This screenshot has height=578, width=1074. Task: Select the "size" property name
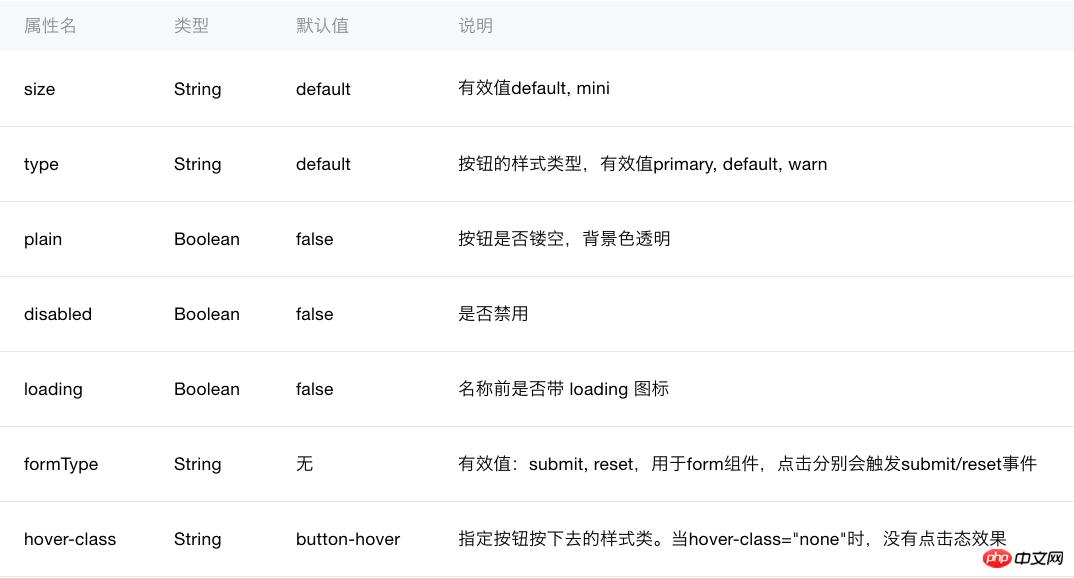(x=40, y=89)
